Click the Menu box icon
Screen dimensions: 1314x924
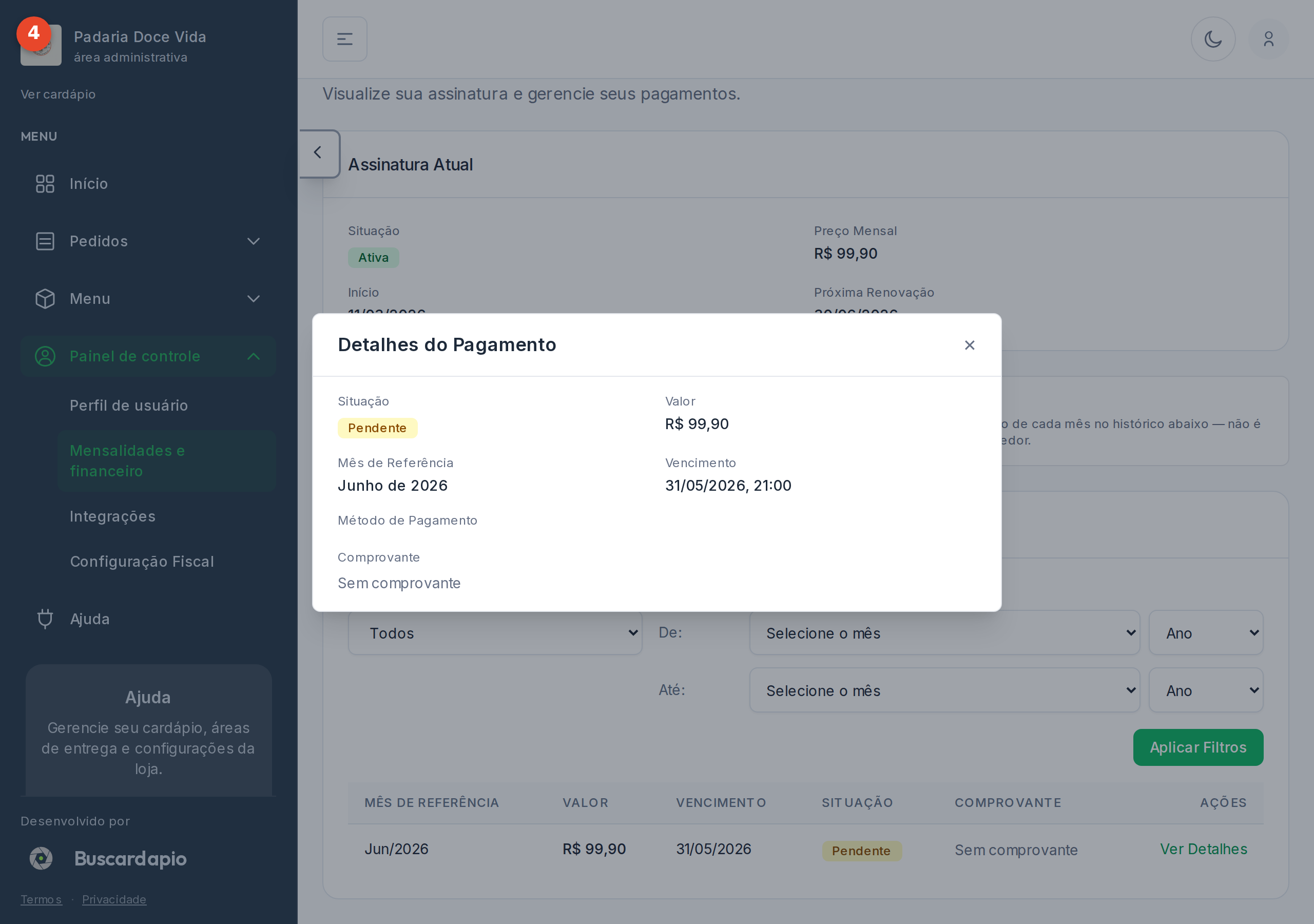coord(45,299)
